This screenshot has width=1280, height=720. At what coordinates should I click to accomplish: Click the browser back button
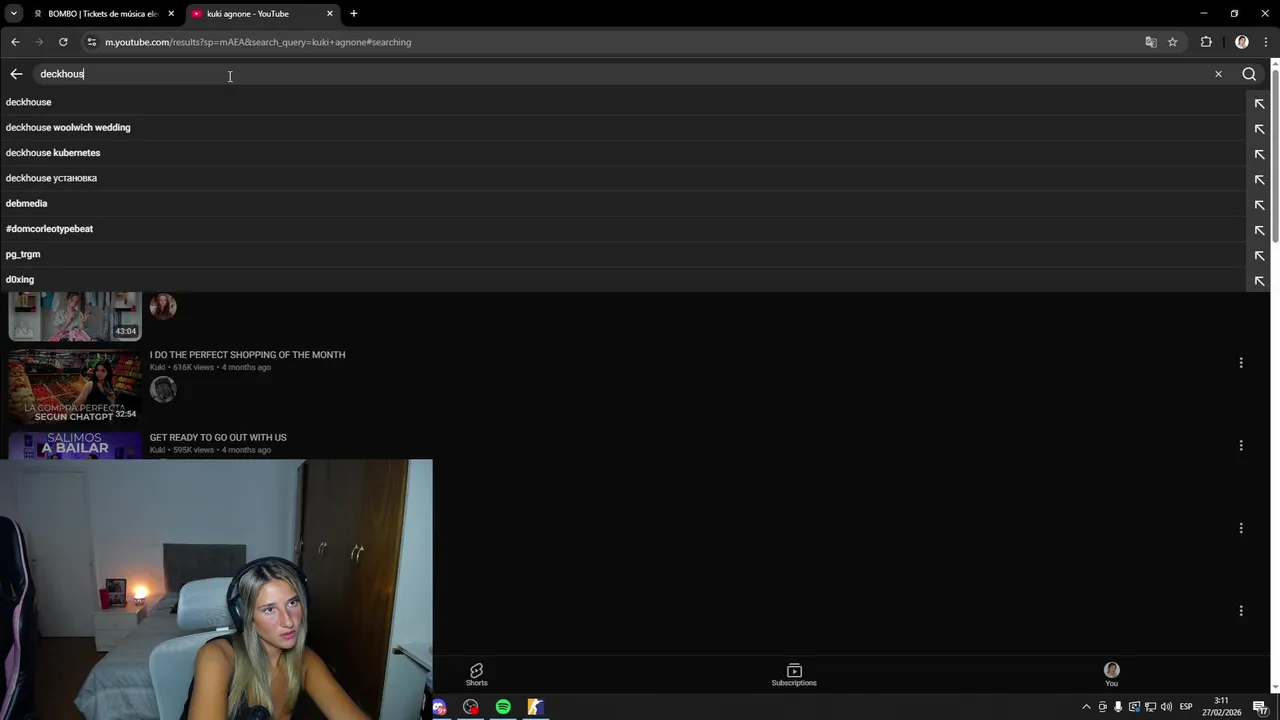(x=15, y=42)
